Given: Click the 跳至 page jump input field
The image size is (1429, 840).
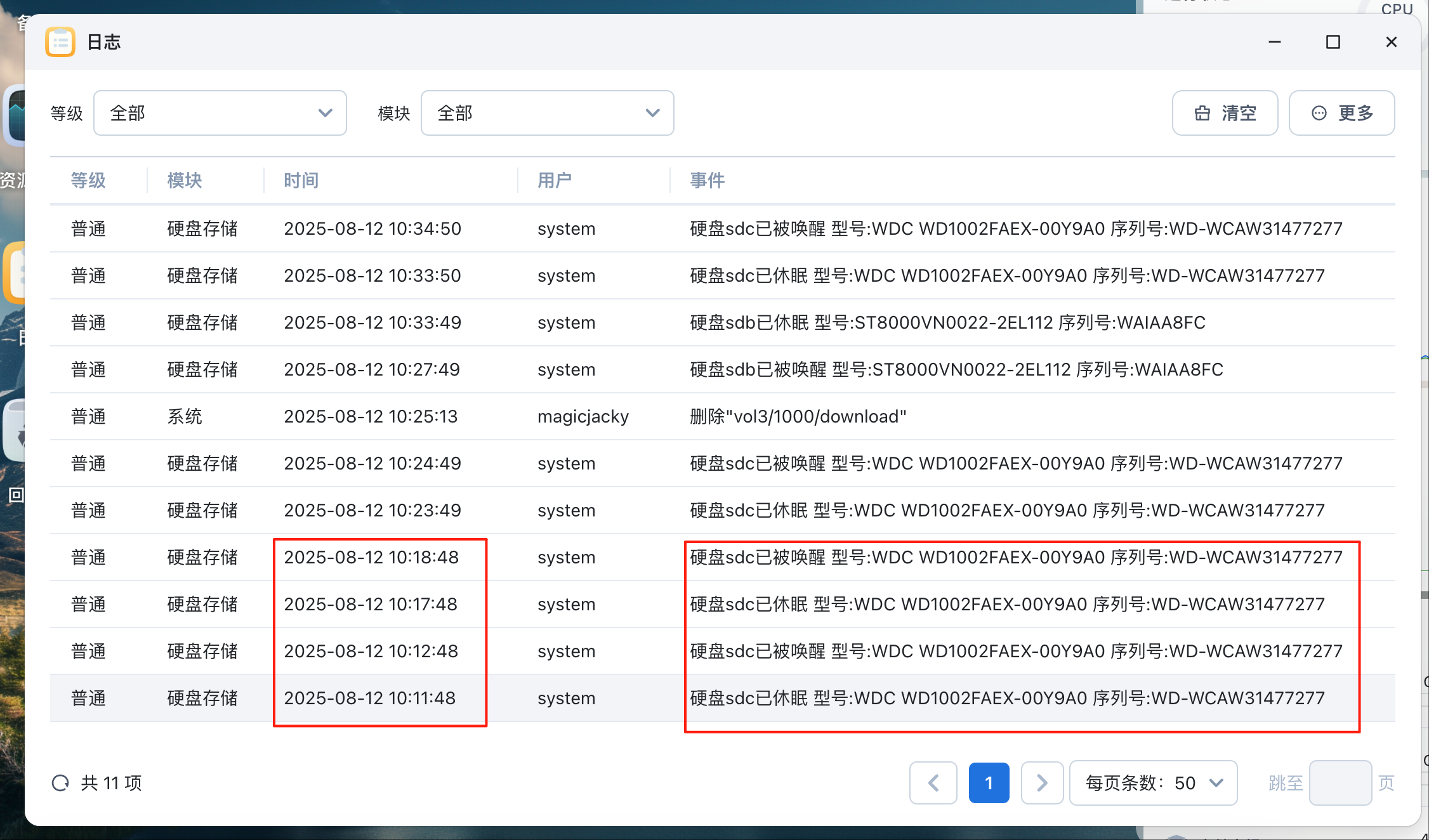Looking at the screenshot, I should pyautogui.click(x=1340, y=783).
